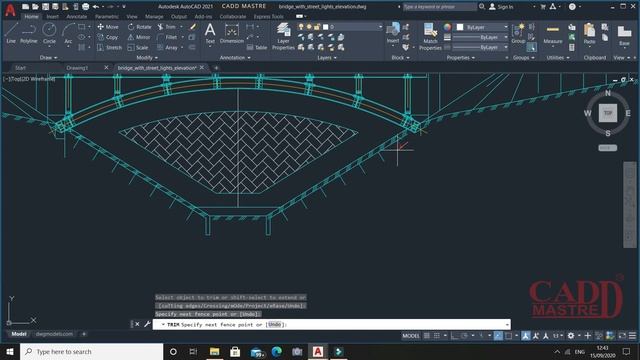Select the Text annotation tool

click(210, 33)
